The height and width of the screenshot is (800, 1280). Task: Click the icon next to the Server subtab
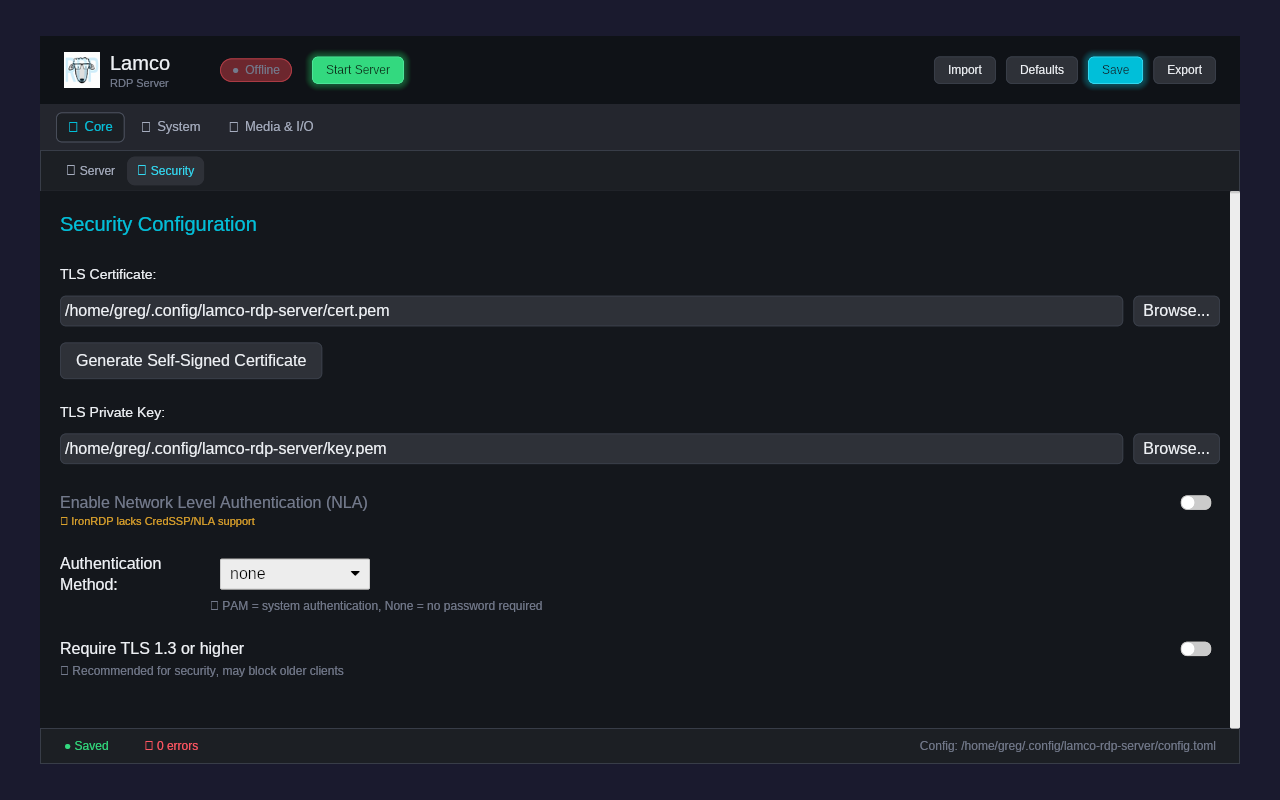click(x=71, y=170)
